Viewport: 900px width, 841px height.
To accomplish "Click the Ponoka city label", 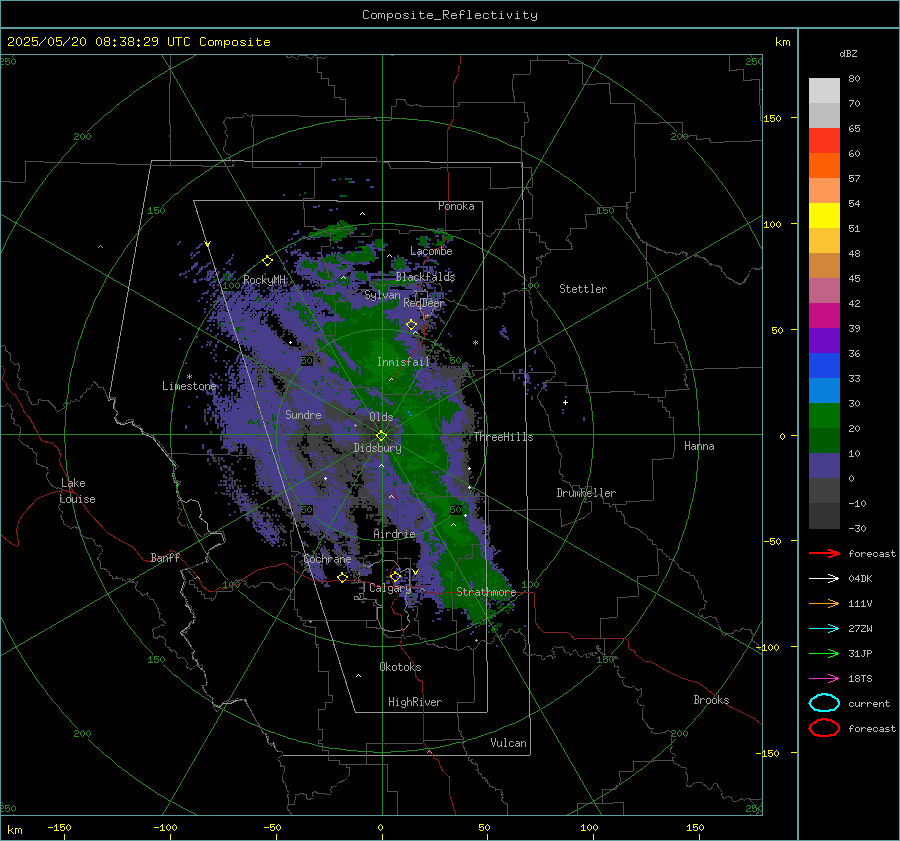I will 456,206.
